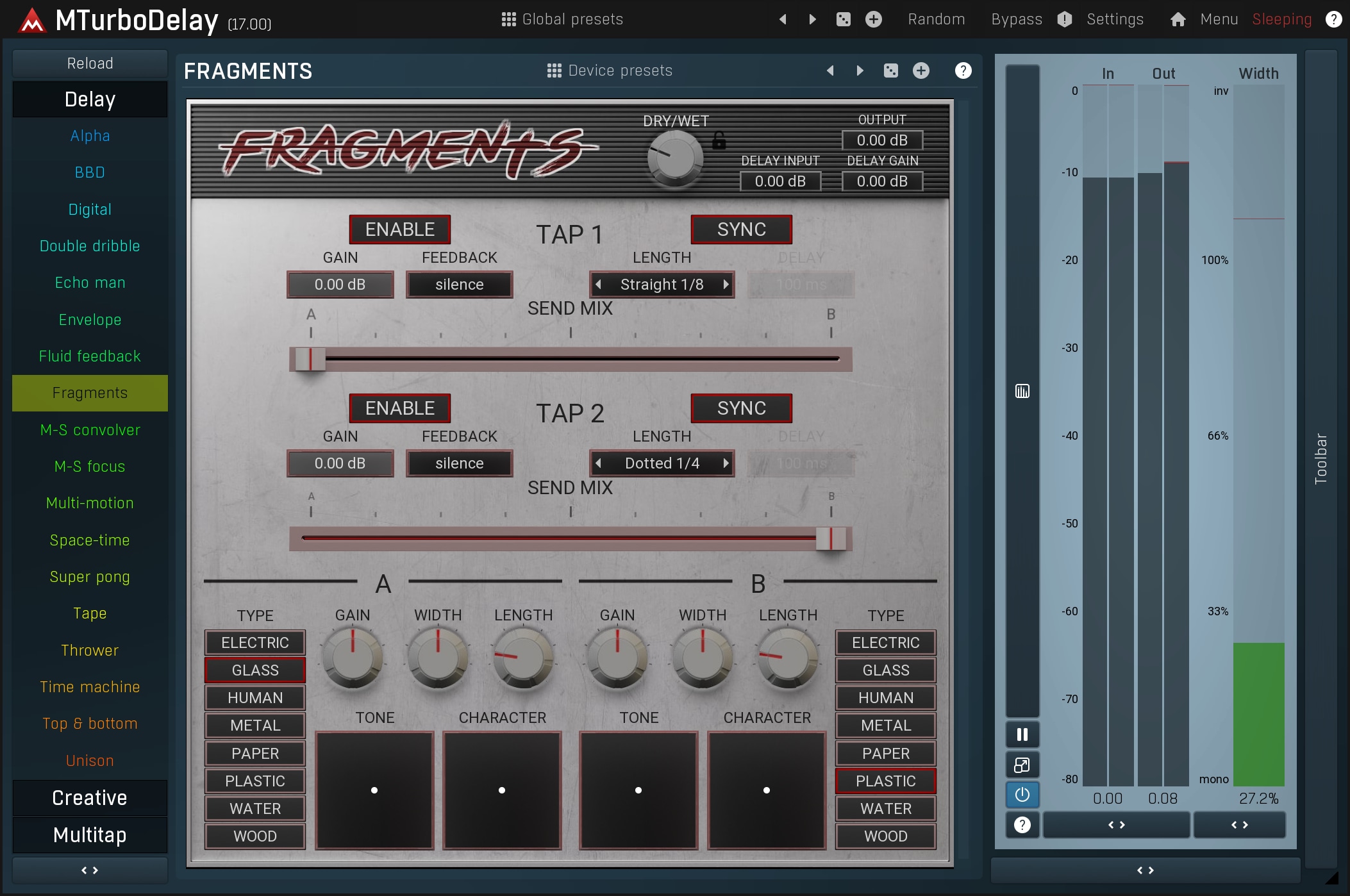Click the Delay Input value field
This screenshot has height=896, width=1350.
coord(779,181)
